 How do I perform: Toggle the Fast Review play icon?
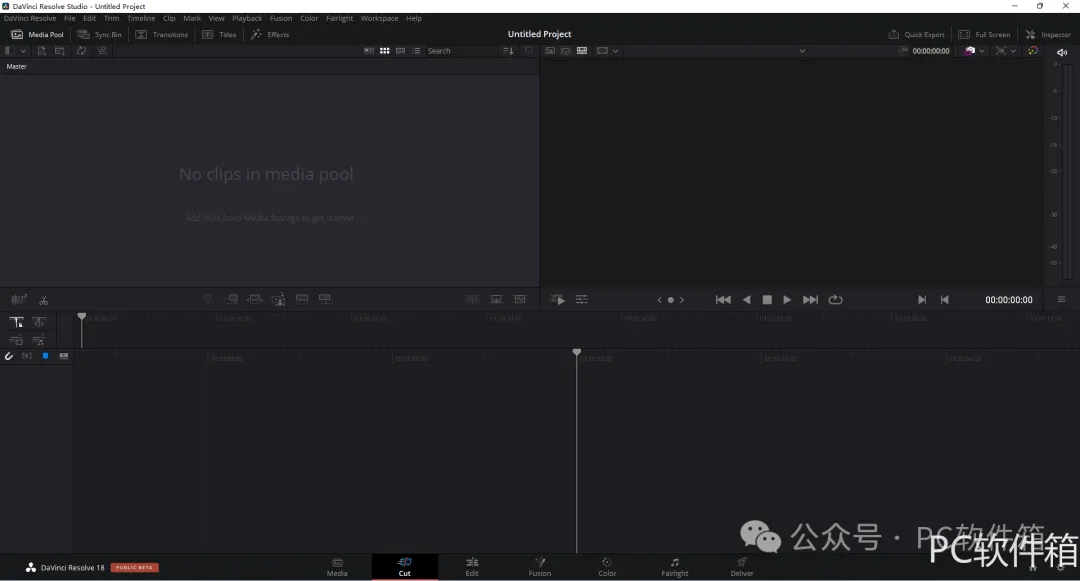[x=558, y=299]
